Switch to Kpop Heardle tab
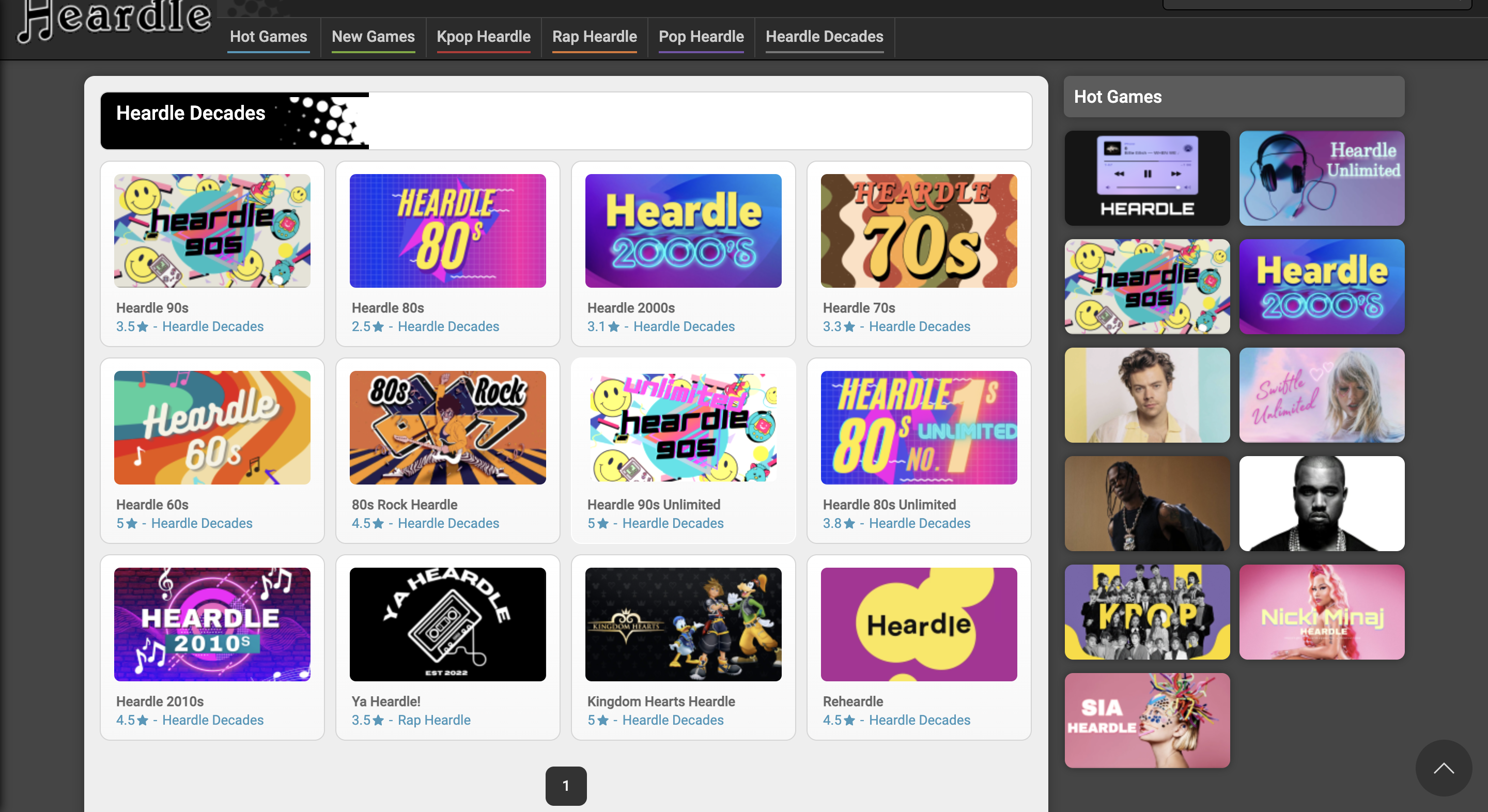 point(484,37)
